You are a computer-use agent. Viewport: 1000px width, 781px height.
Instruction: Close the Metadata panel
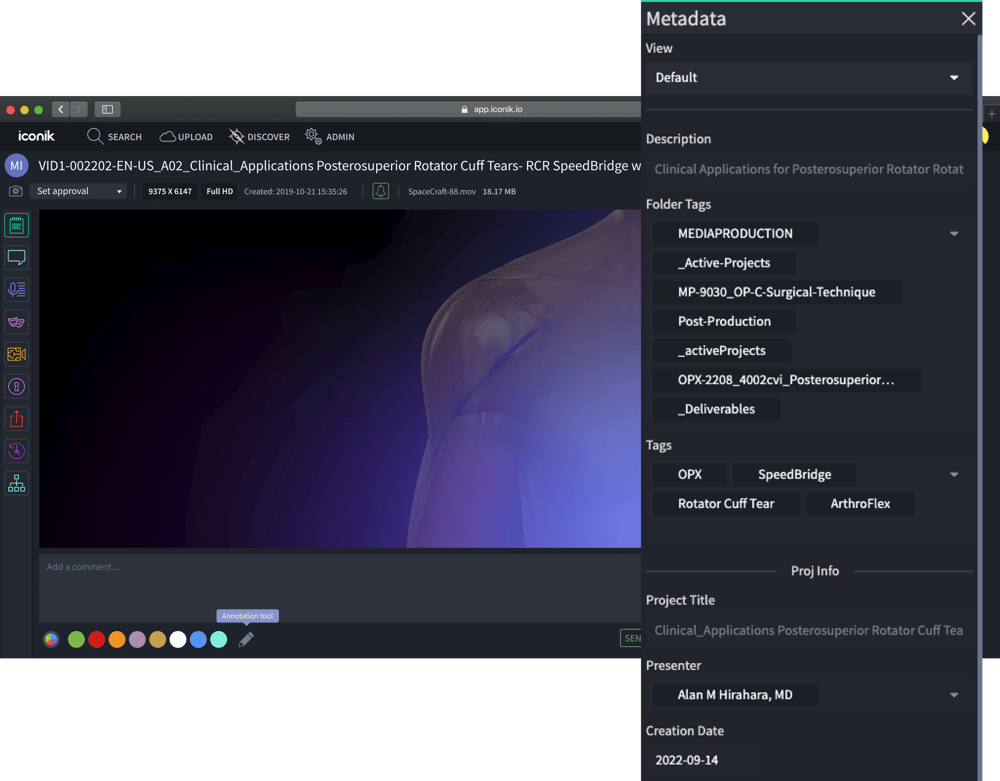coord(968,19)
